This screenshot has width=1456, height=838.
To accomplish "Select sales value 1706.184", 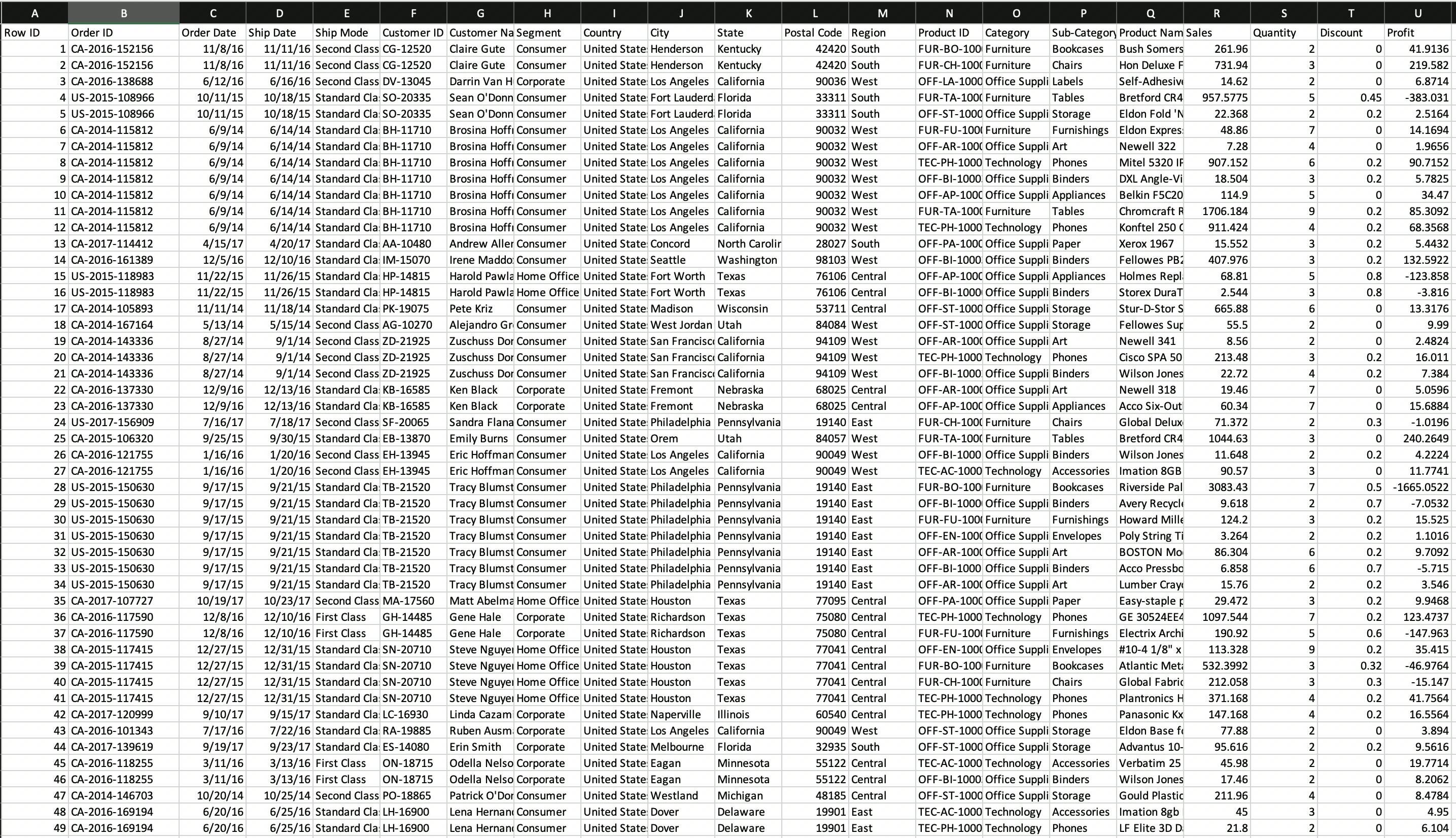I will 1217,211.
